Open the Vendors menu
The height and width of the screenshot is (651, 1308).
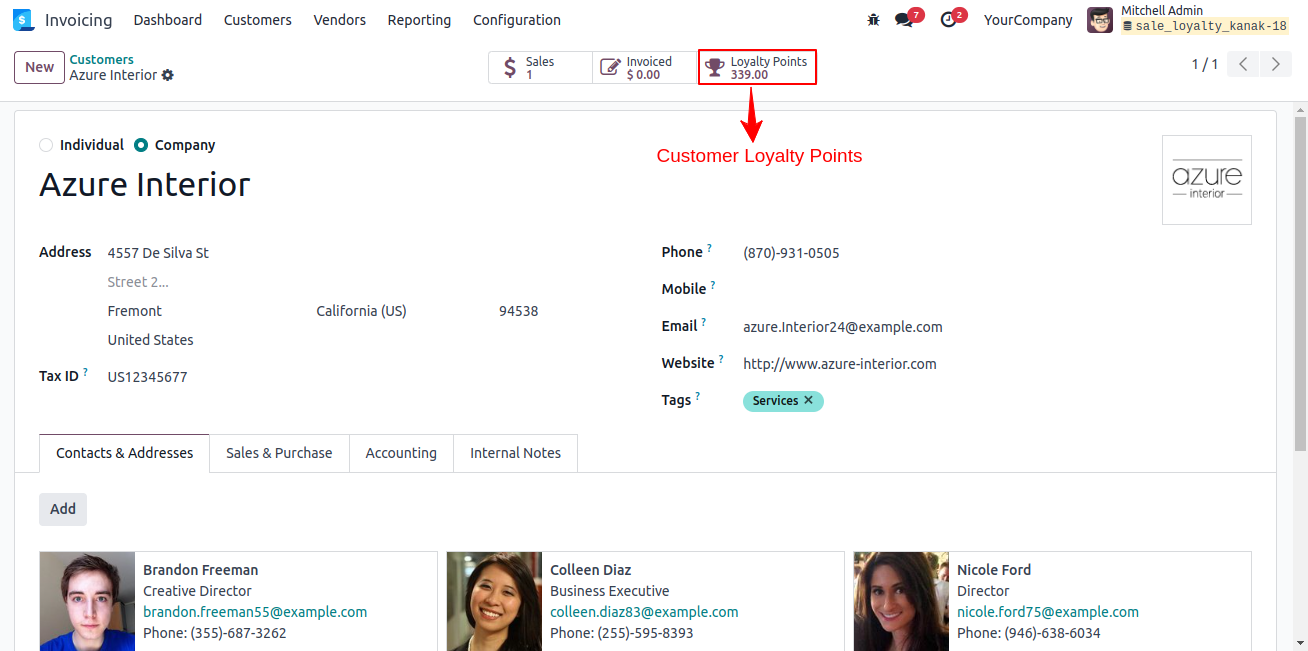pyautogui.click(x=340, y=20)
